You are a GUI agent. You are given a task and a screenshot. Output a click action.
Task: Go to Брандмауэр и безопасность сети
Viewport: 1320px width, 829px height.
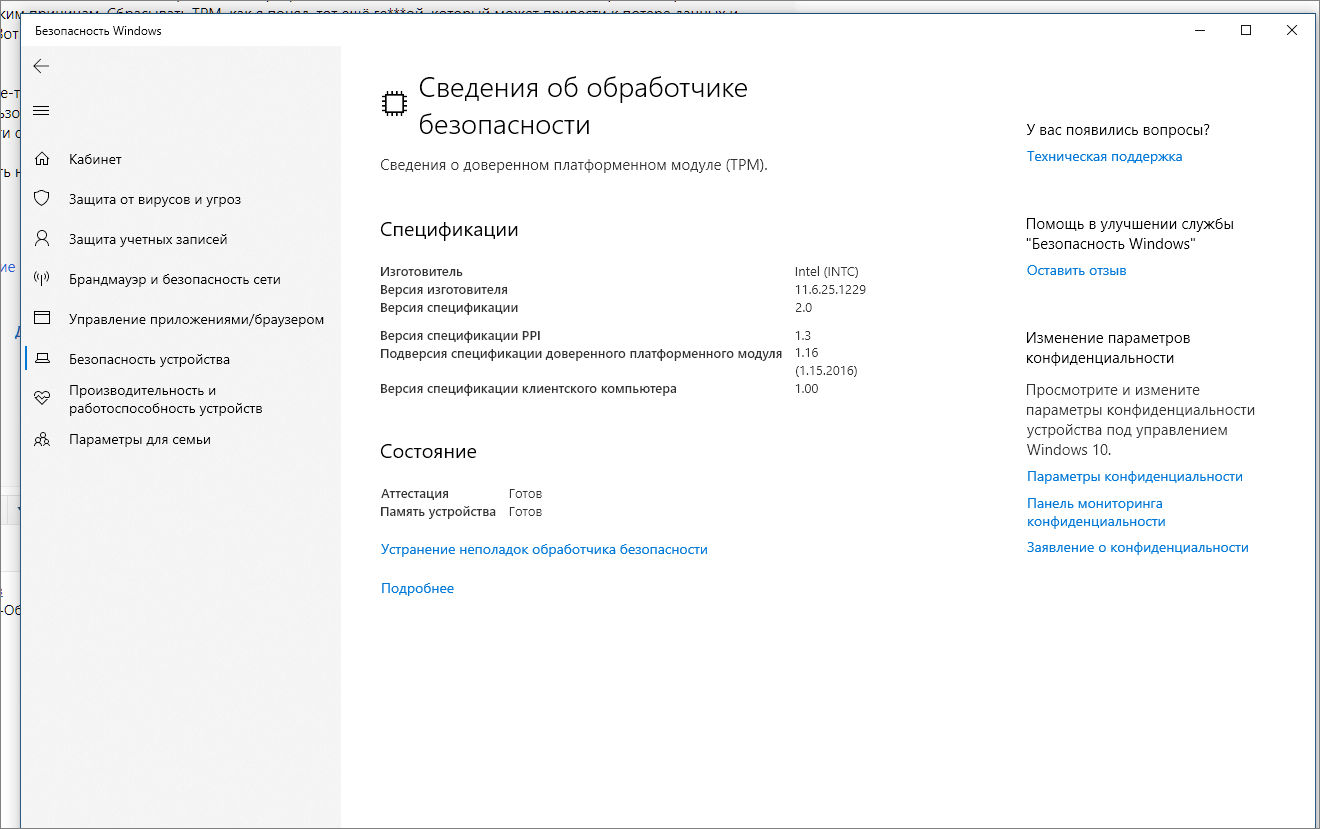click(175, 279)
